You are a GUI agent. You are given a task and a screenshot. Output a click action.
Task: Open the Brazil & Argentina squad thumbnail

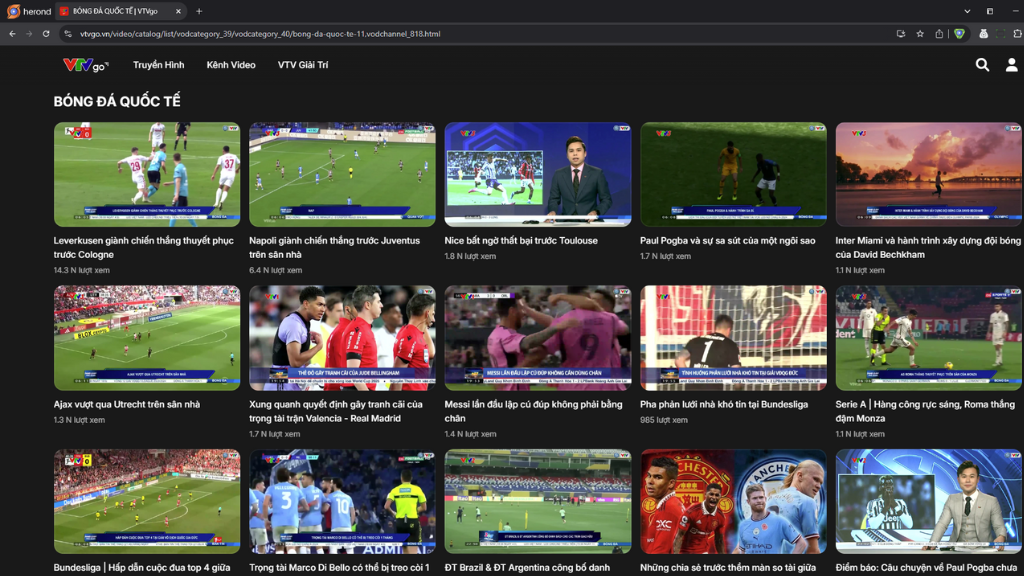537,501
